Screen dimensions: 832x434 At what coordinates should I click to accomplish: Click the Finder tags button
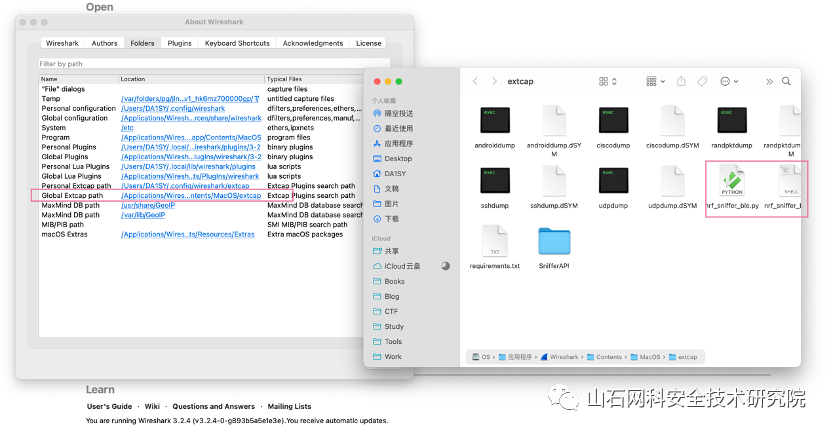coord(702,81)
